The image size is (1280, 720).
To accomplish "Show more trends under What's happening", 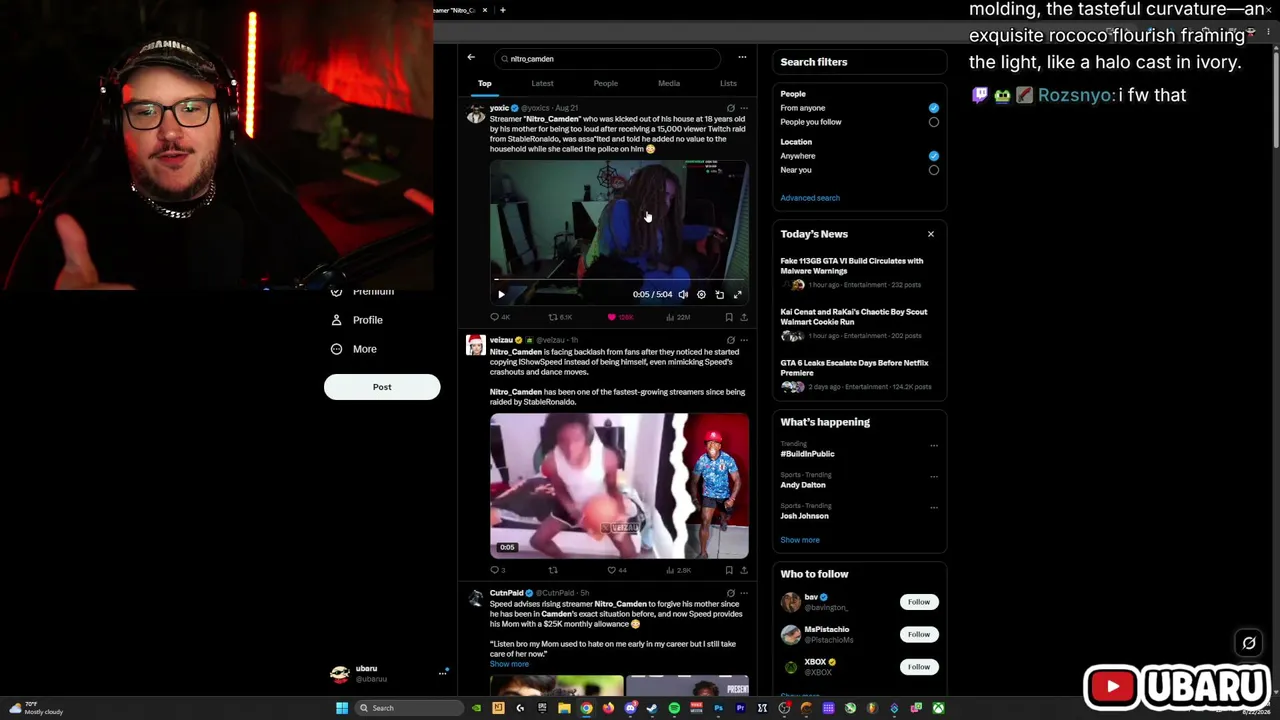I will click(800, 540).
